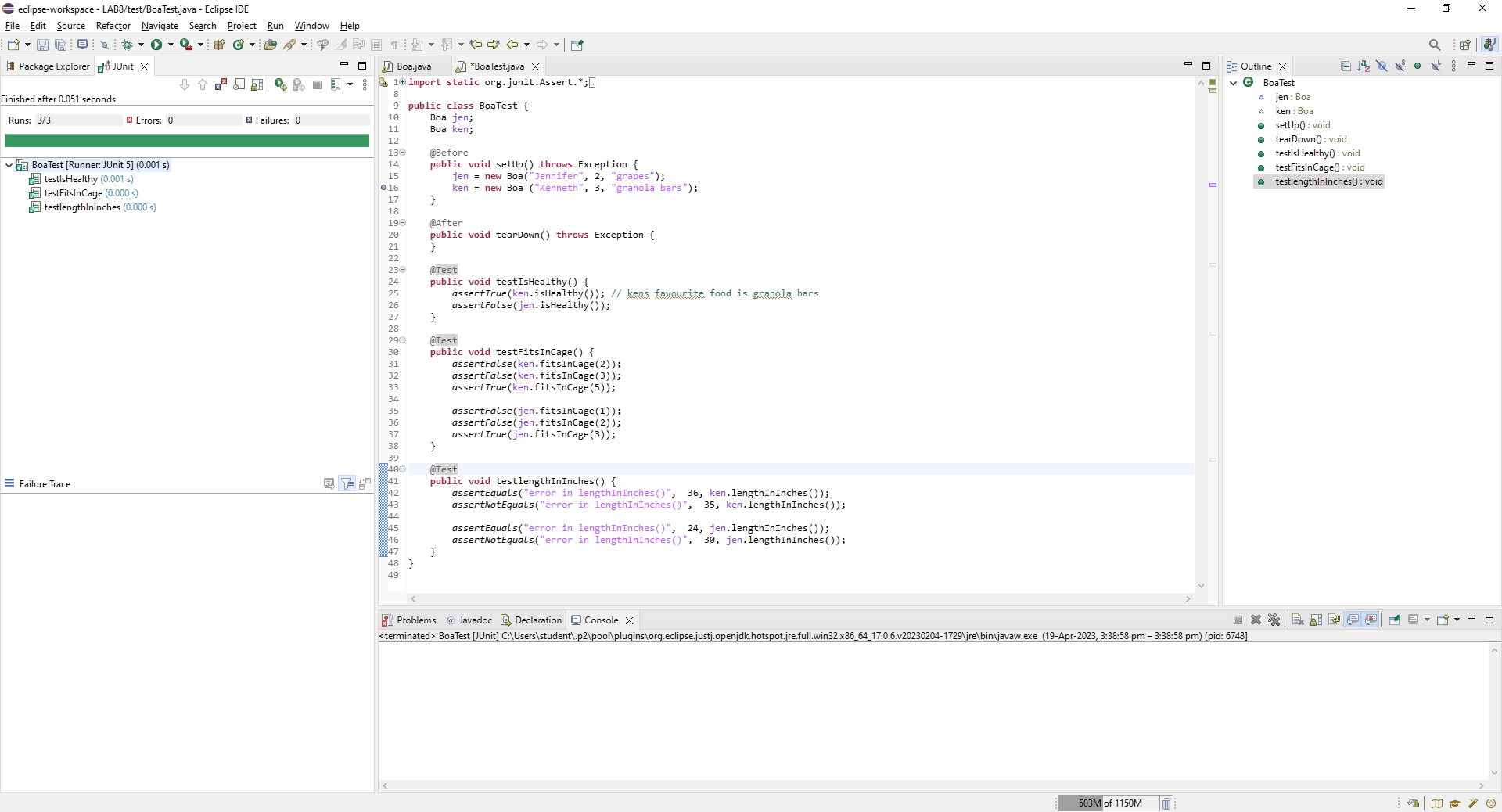Select the Save file icon
This screenshot has height=812, width=1502.
(42, 45)
